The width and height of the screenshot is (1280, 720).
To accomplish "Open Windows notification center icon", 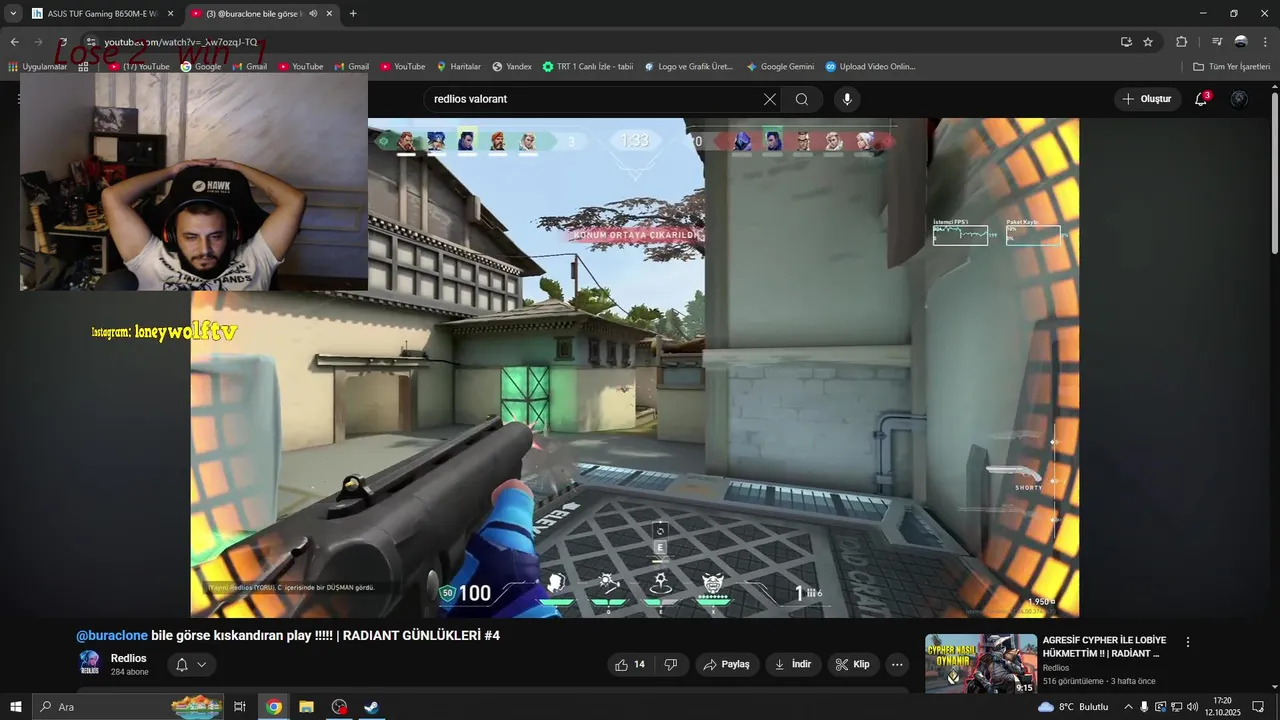I will [1258, 707].
